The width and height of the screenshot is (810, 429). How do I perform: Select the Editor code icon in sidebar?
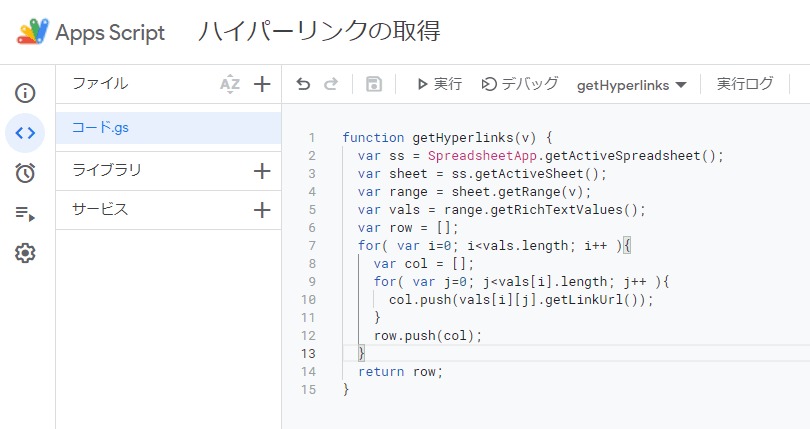[26, 132]
